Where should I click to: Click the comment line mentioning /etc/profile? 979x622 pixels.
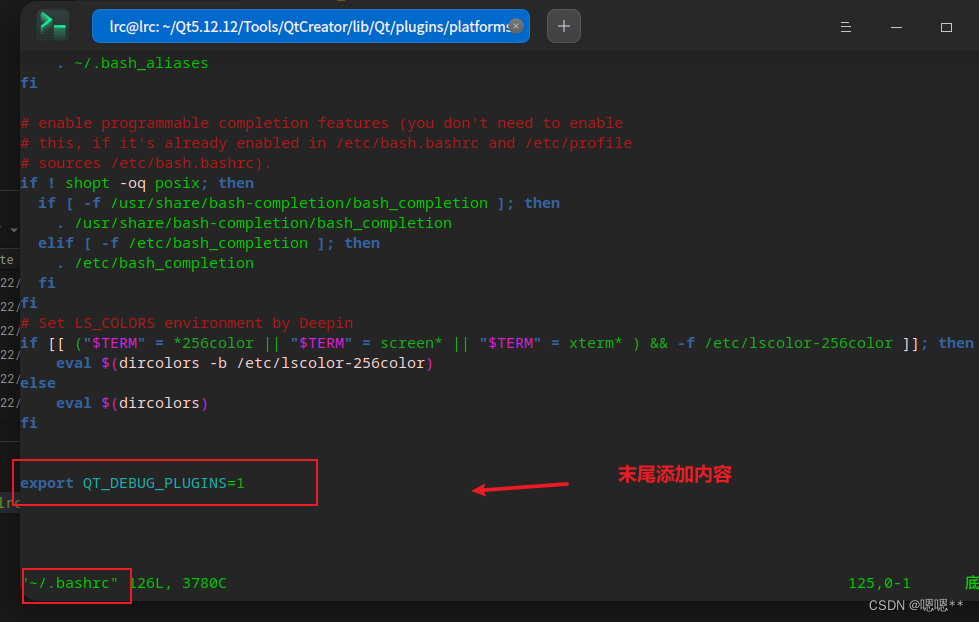tap(326, 143)
